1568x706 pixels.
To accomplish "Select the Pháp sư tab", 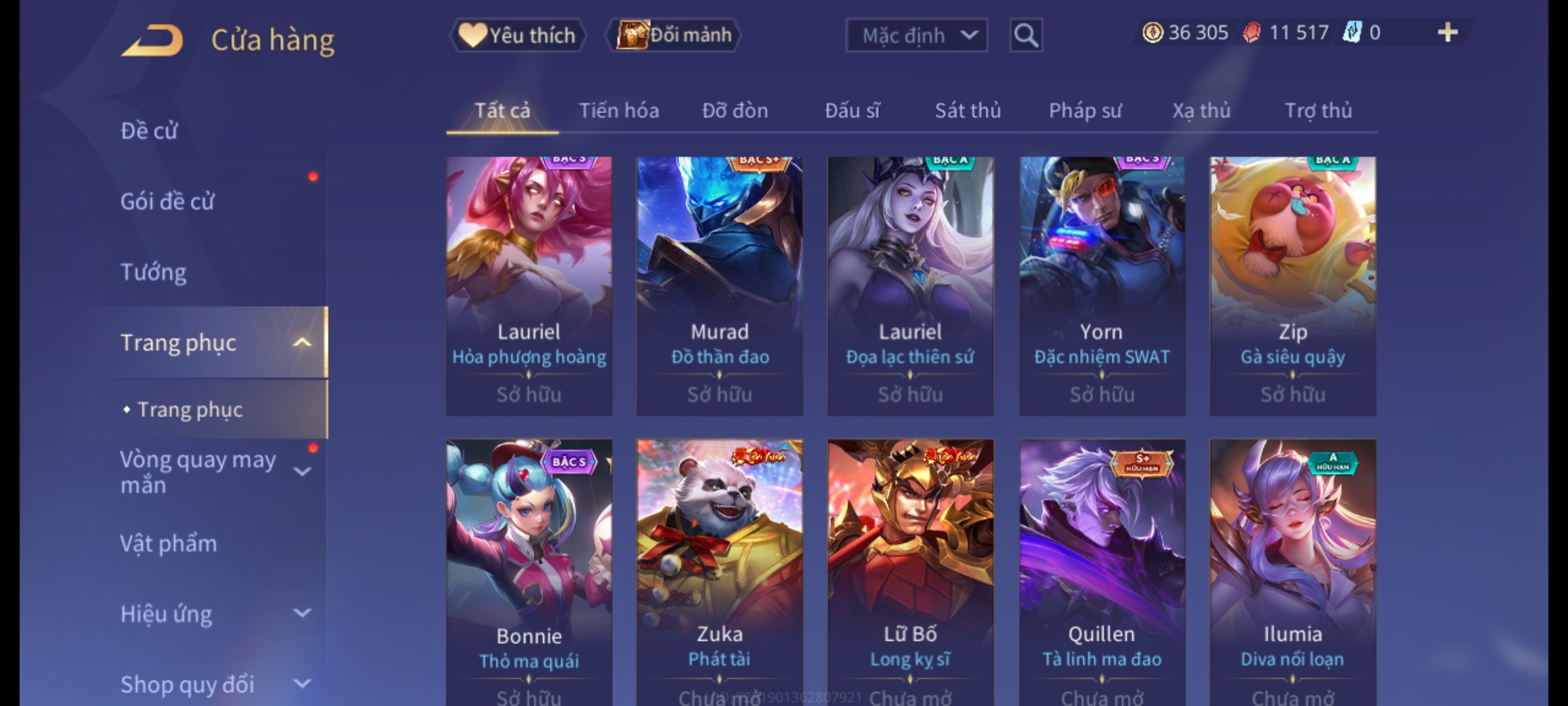I will coord(1085,110).
